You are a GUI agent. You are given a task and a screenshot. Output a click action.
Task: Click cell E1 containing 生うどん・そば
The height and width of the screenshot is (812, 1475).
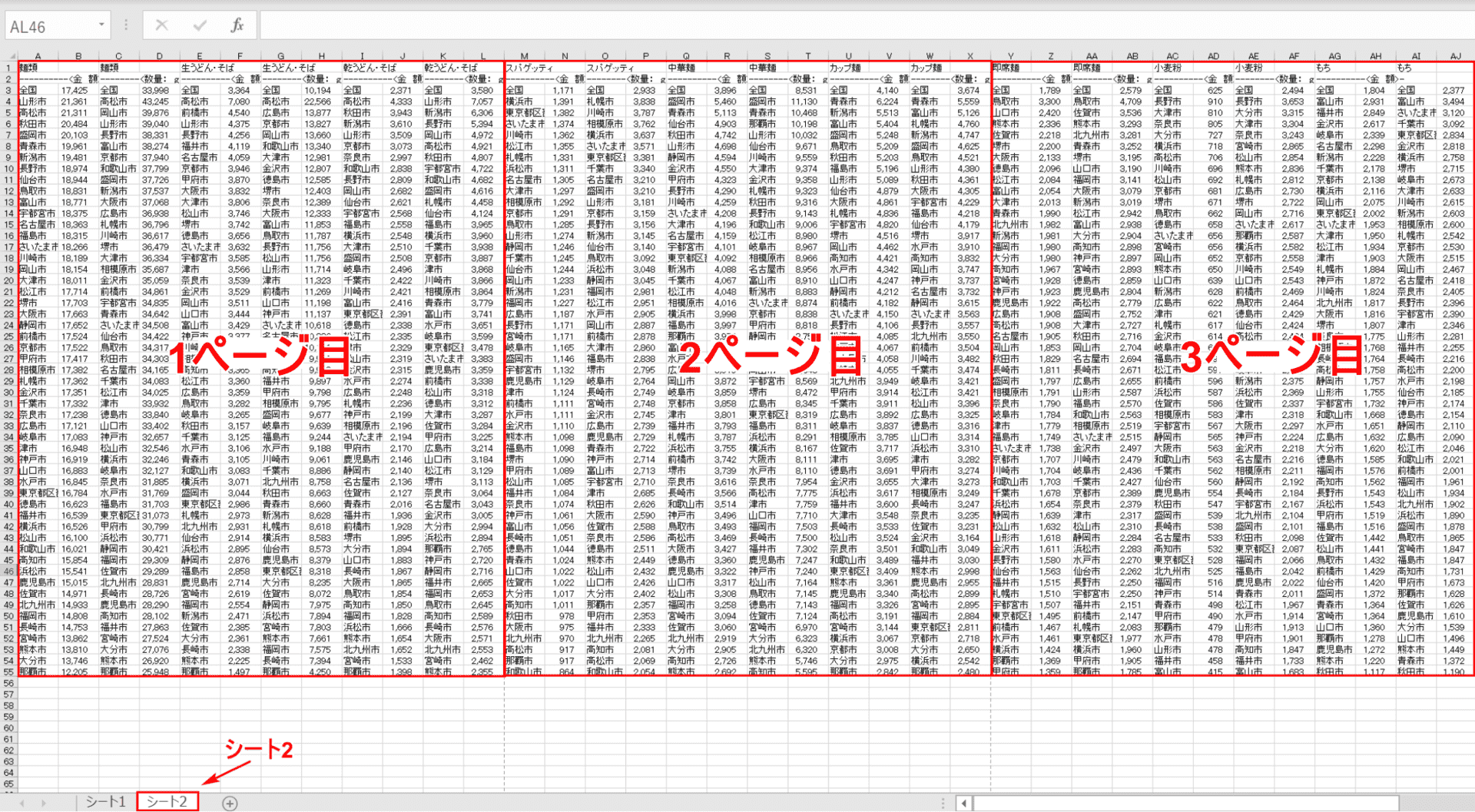click(200, 68)
